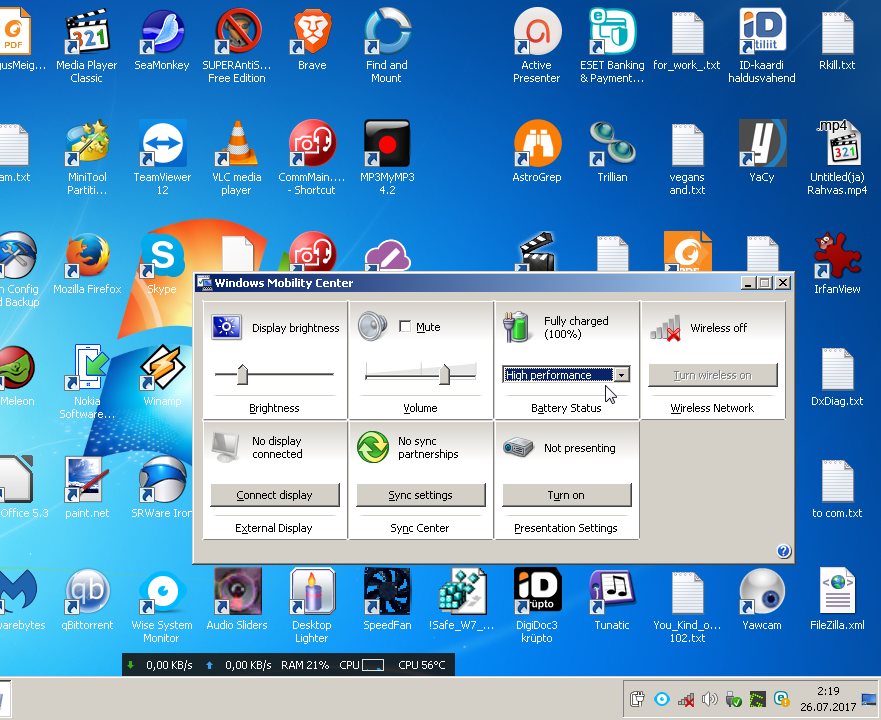The image size is (881, 720).
Task: Click the Volume speaker icon in Mobility Center
Action: point(372,327)
